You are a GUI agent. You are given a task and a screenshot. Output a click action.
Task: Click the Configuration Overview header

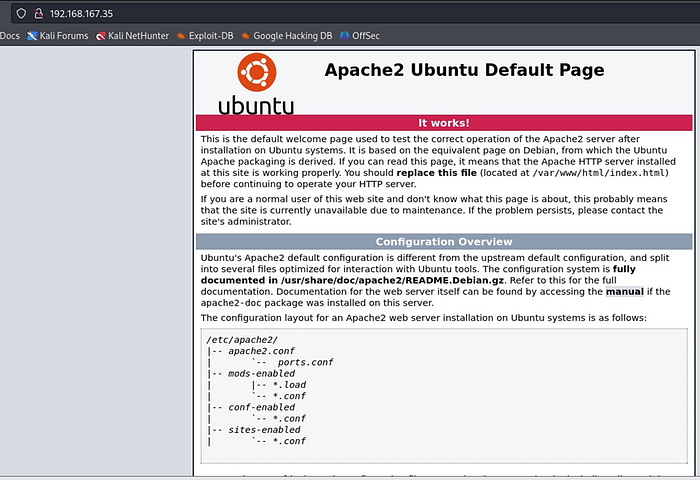click(444, 242)
